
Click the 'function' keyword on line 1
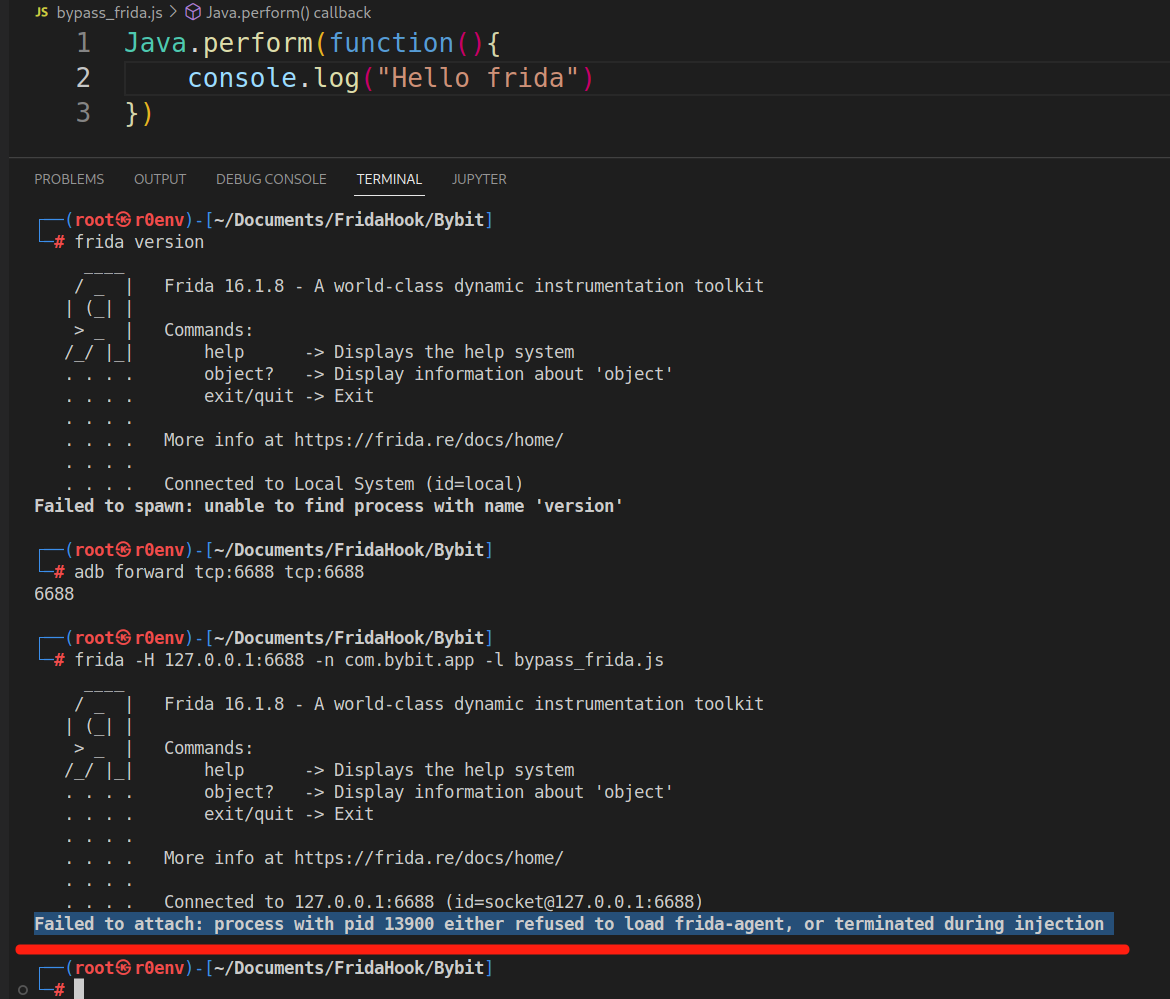(x=391, y=43)
